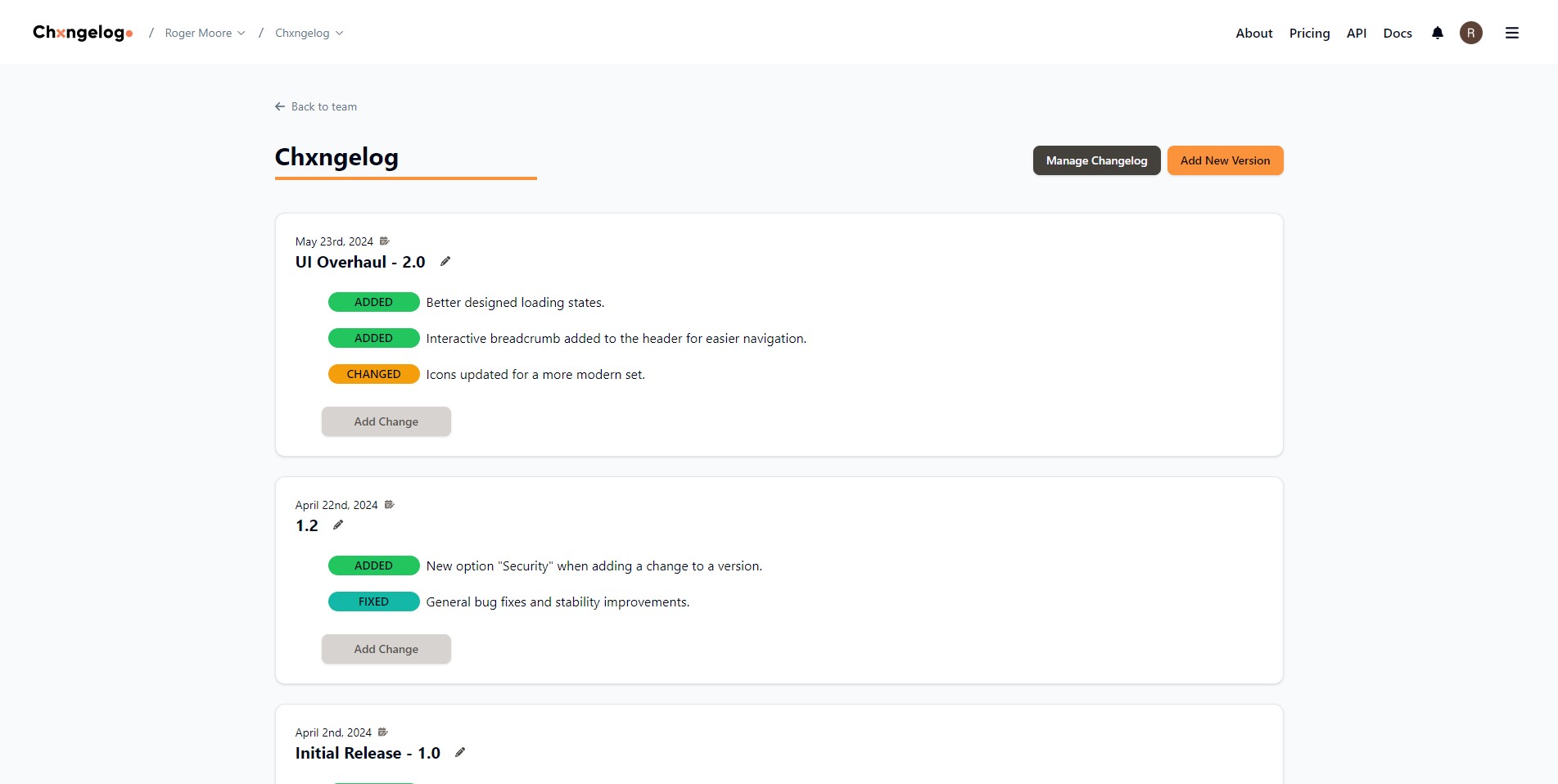Click Add New Version
The height and width of the screenshot is (784, 1558).
(x=1225, y=160)
